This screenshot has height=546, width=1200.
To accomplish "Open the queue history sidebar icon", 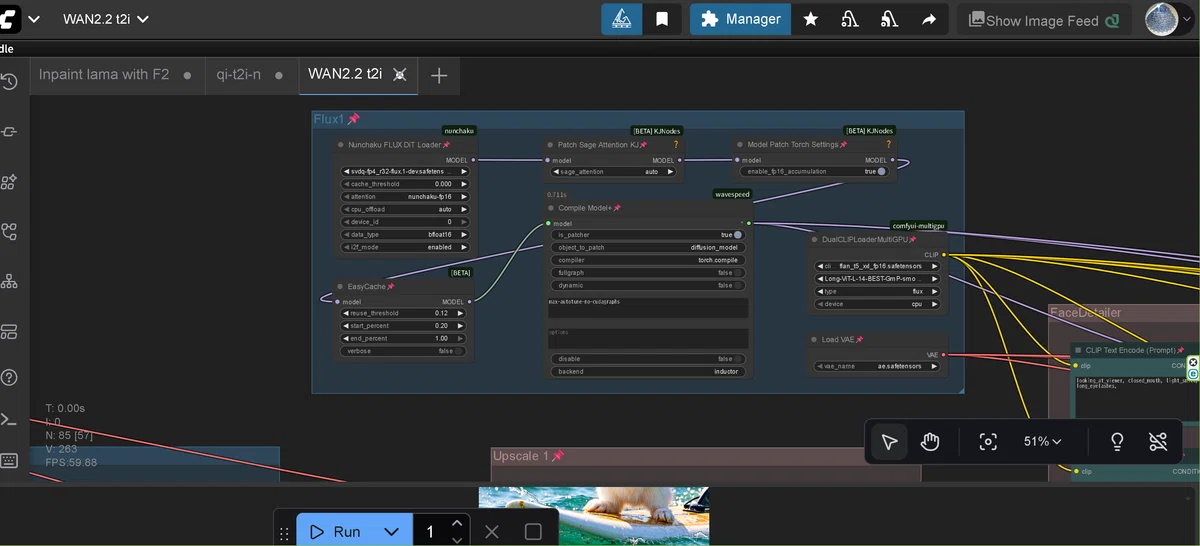I will (x=9, y=82).
